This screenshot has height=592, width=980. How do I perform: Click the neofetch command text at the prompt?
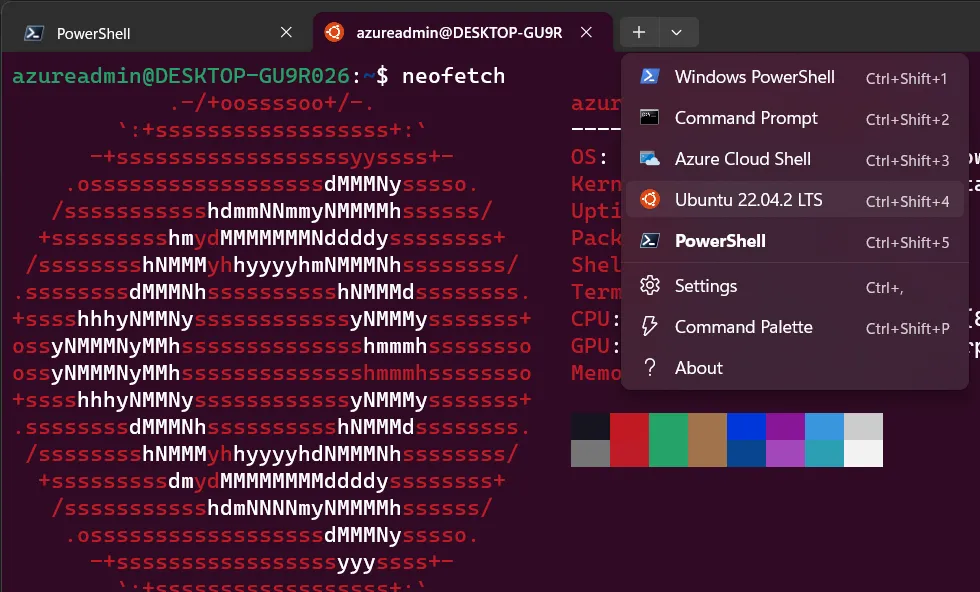point(453,76)
